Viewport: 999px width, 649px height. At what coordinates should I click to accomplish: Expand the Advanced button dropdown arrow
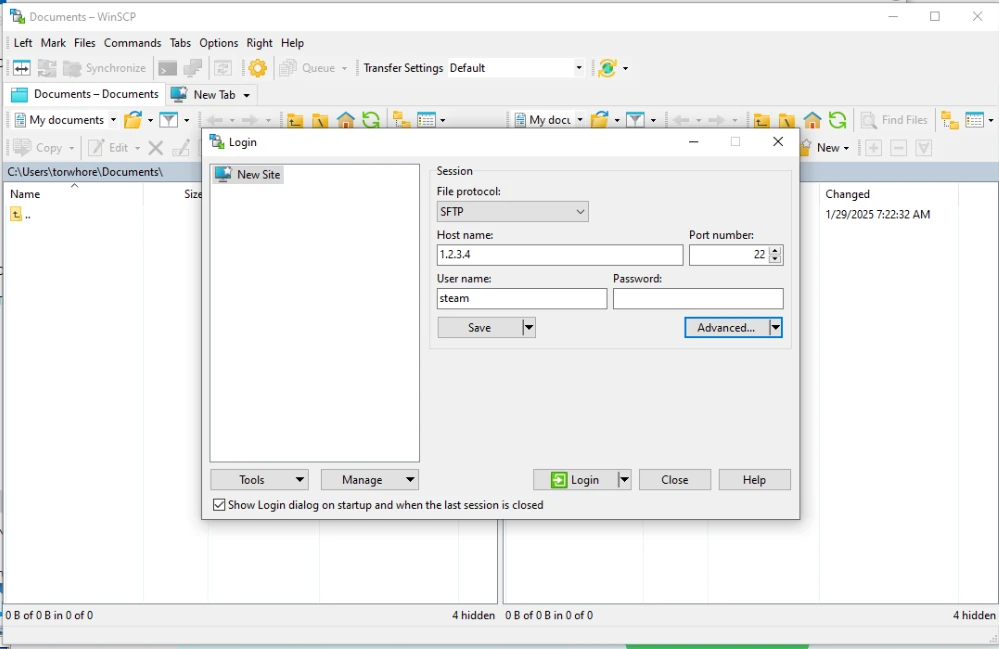(775, 328)
